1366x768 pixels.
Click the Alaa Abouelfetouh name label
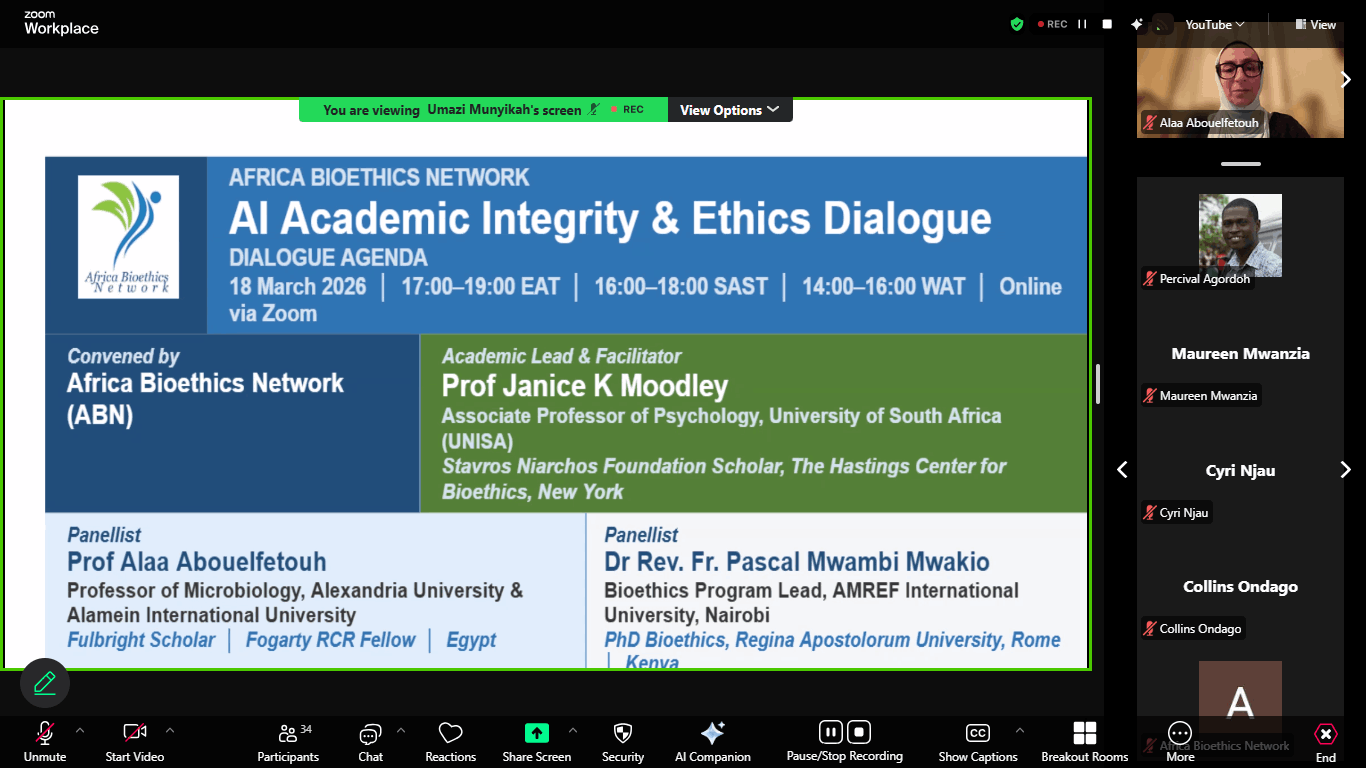click(x=1203, y=123)
